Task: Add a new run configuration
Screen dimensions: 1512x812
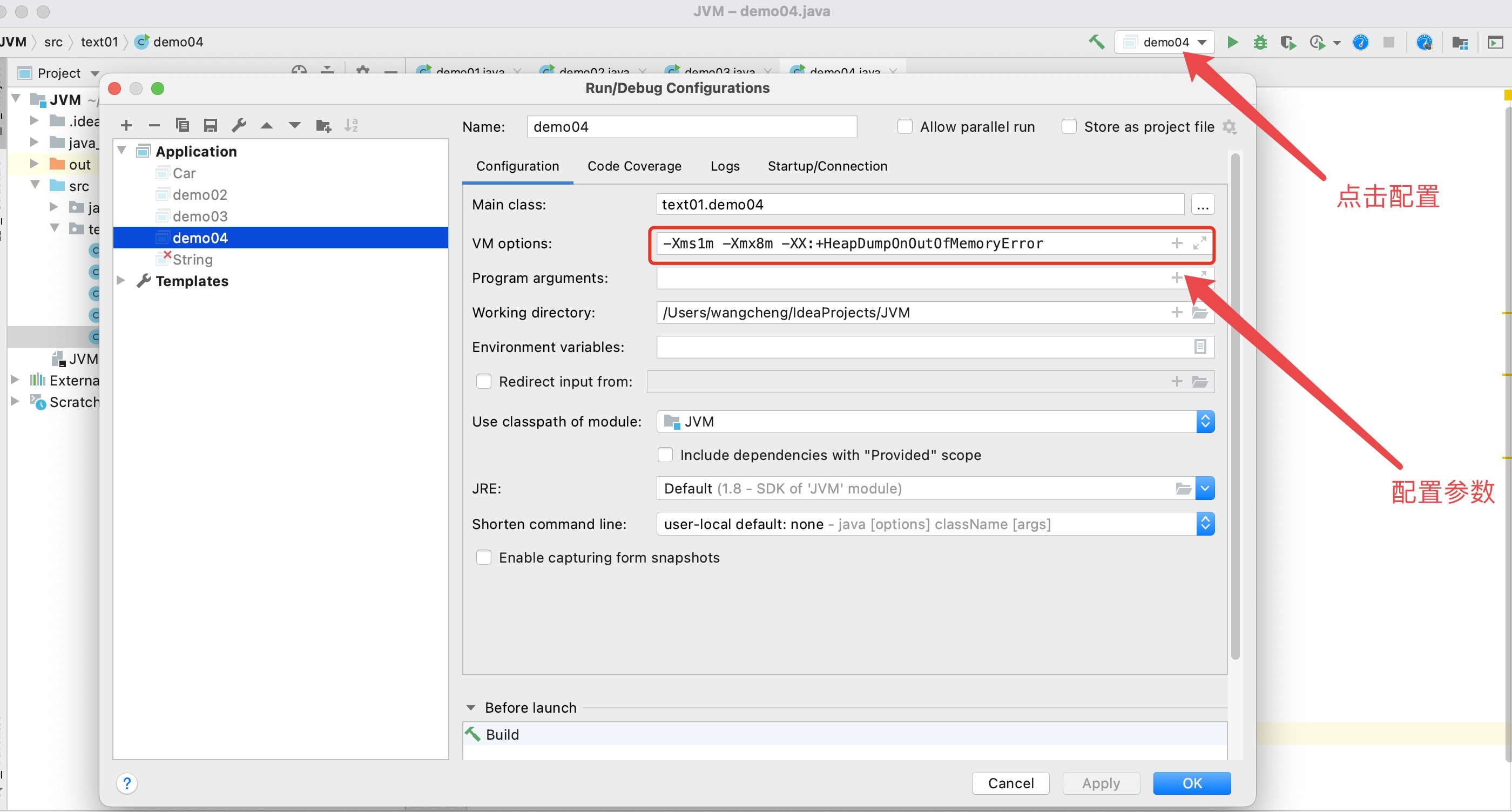Action: (x=126, y=125)
